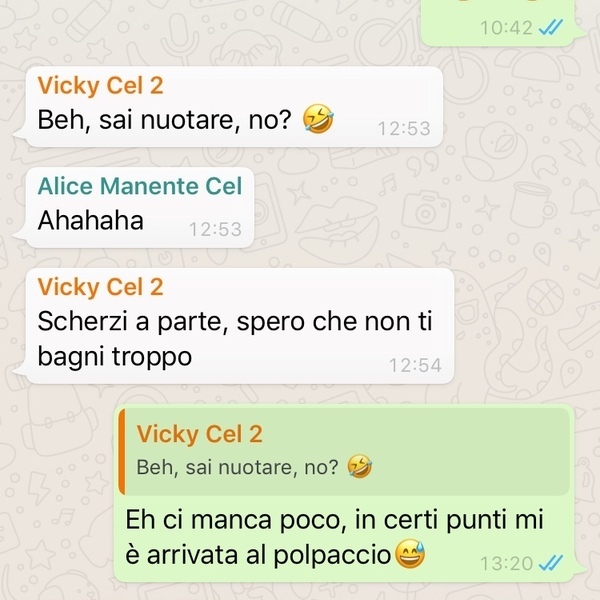Select the 'Eh ci manca poco' reply text
This screenshot has width=600, height=600.
tap(334, 537)
